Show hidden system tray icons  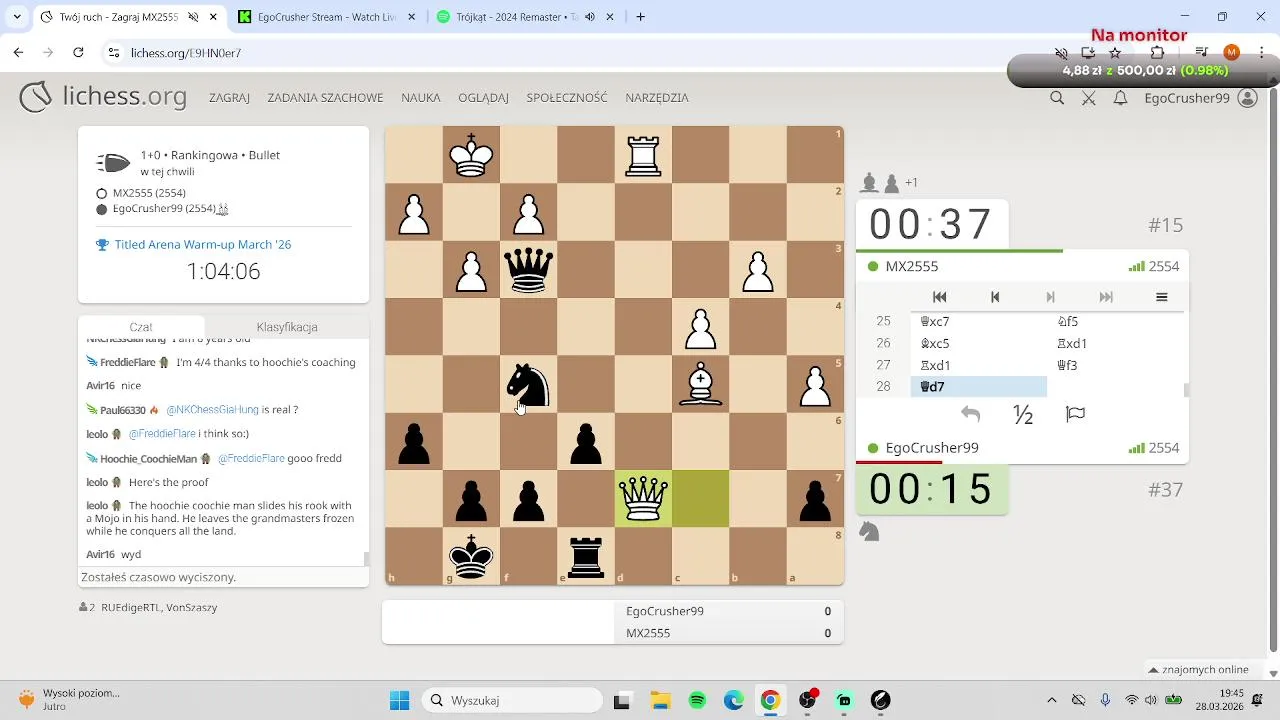(1051, 700)
